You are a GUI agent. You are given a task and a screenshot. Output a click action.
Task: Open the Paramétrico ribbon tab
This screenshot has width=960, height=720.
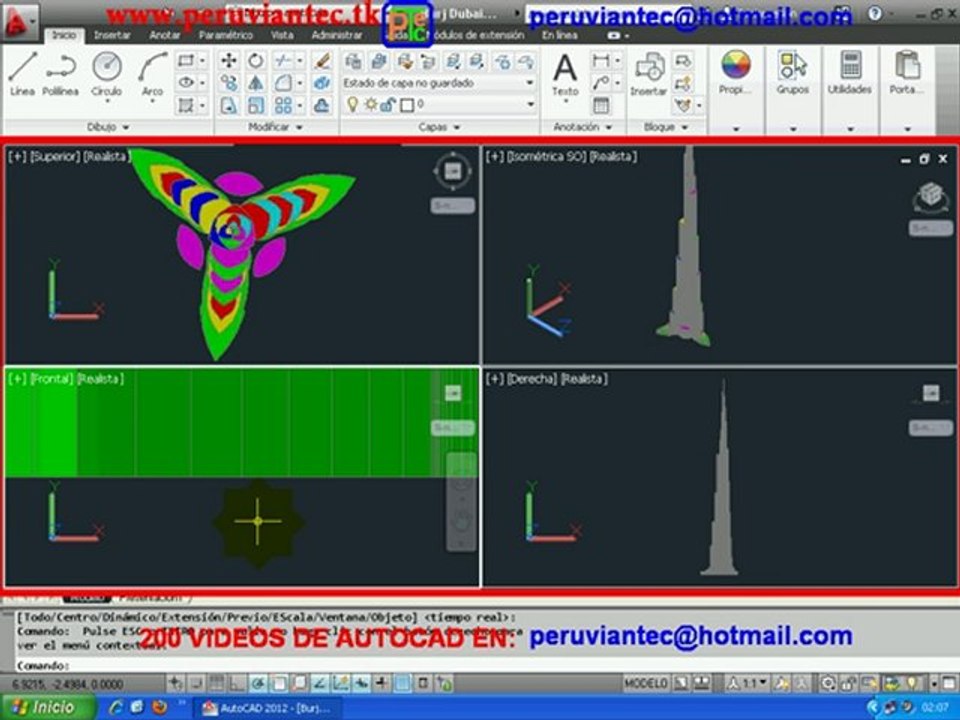[226, 35]
